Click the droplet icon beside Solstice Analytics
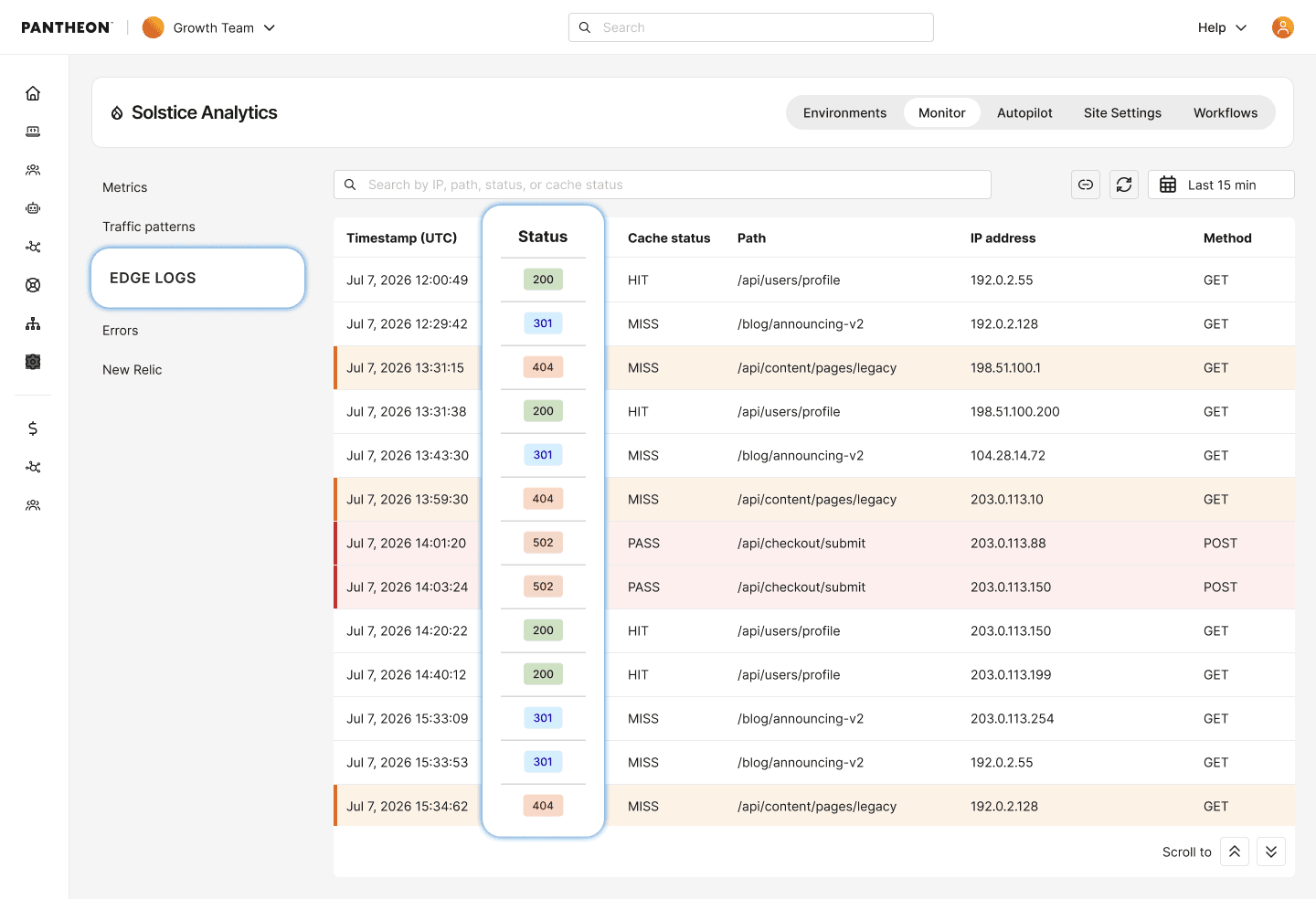 pos(117,113)
